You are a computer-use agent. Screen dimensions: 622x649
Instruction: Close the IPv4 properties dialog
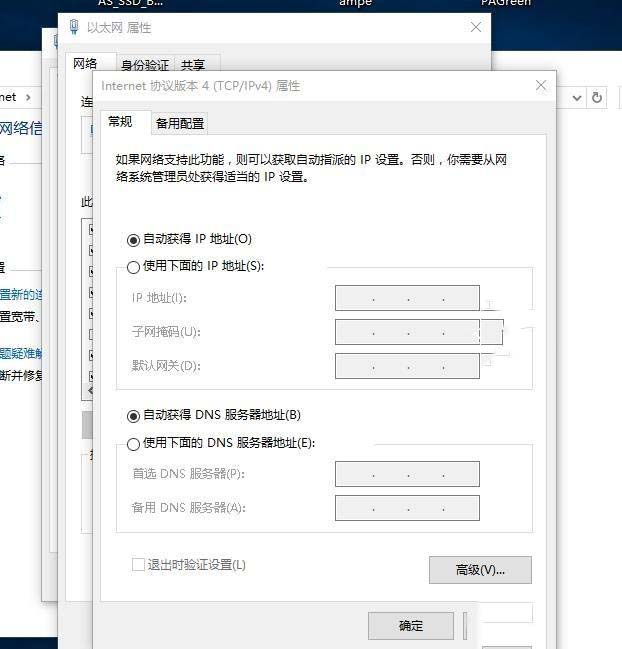[541, 86]
